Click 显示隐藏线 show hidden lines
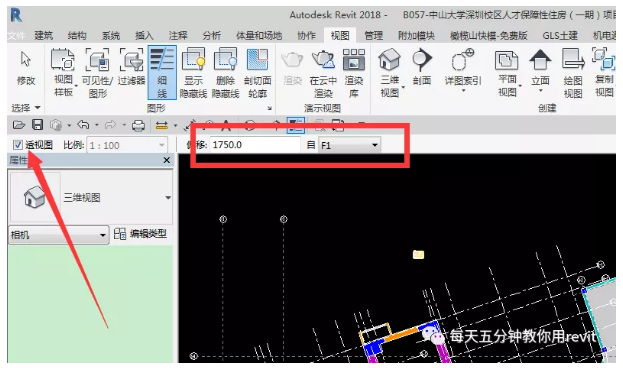 [193, 72]
